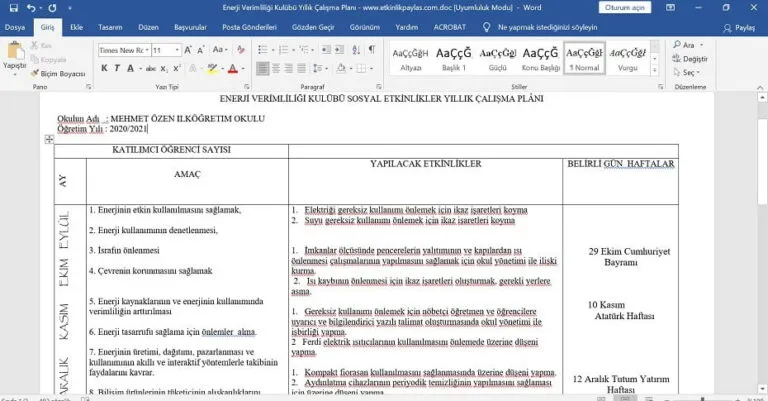Screen dimensions: 768x401
Task: Toggle subscript formatting
Action: tap(164, 69)
